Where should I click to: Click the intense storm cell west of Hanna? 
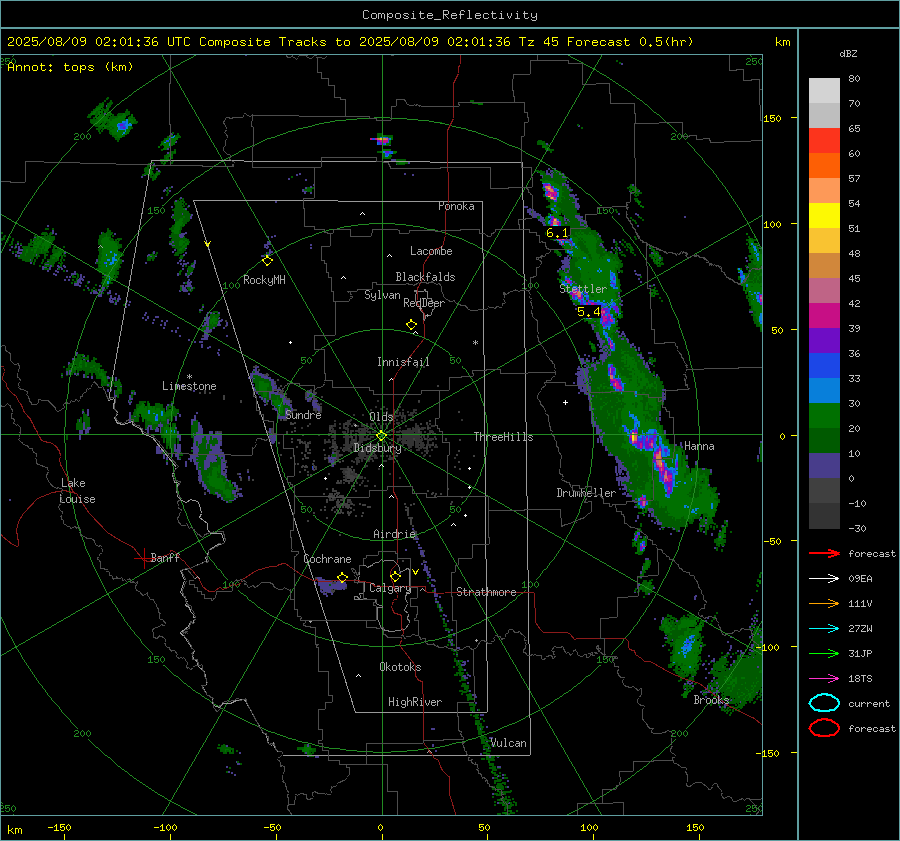coord(654,454)
